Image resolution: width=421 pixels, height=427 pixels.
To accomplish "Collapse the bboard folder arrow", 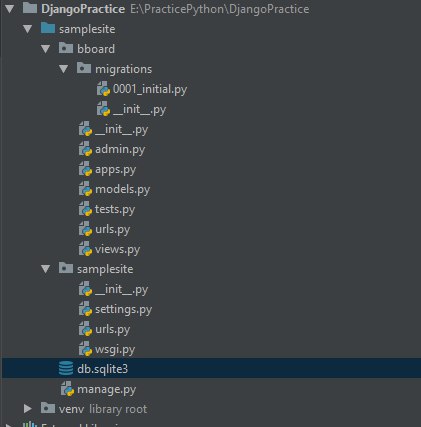I will tap(46, 49).
